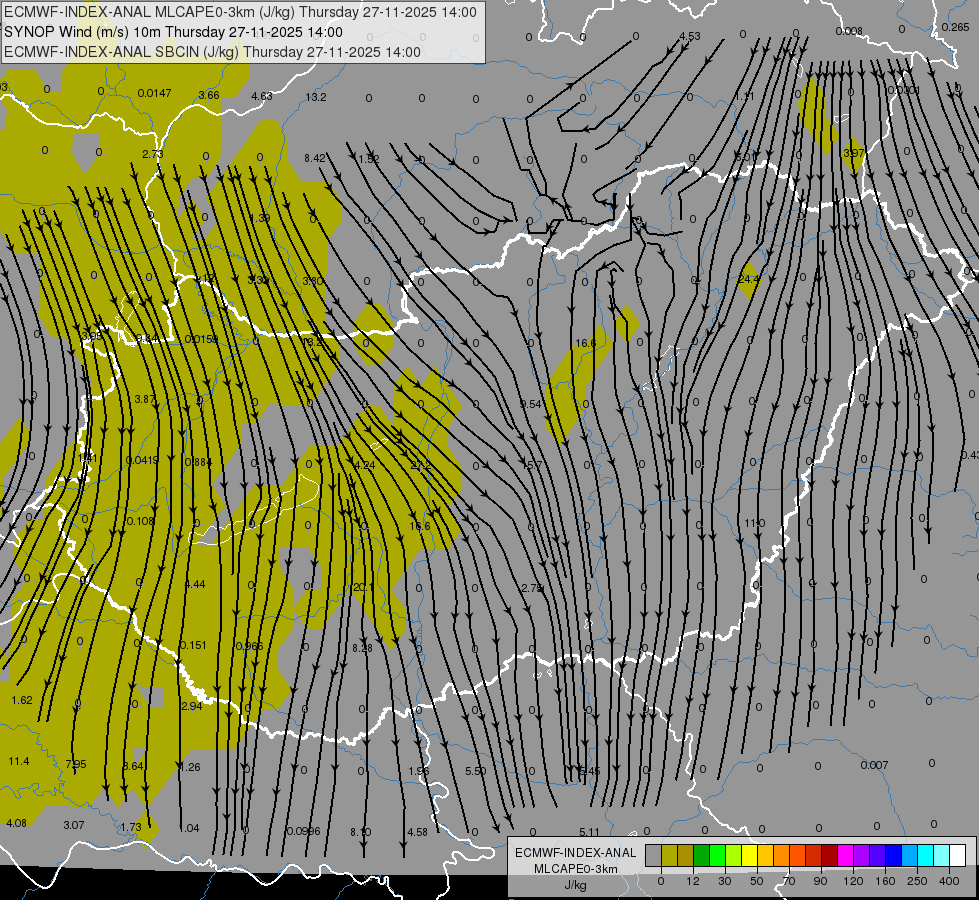The height and width of the screenshot is (900, 979).
Task: Click the pure yellow swatch in the legend
Action: coord(749,855)
